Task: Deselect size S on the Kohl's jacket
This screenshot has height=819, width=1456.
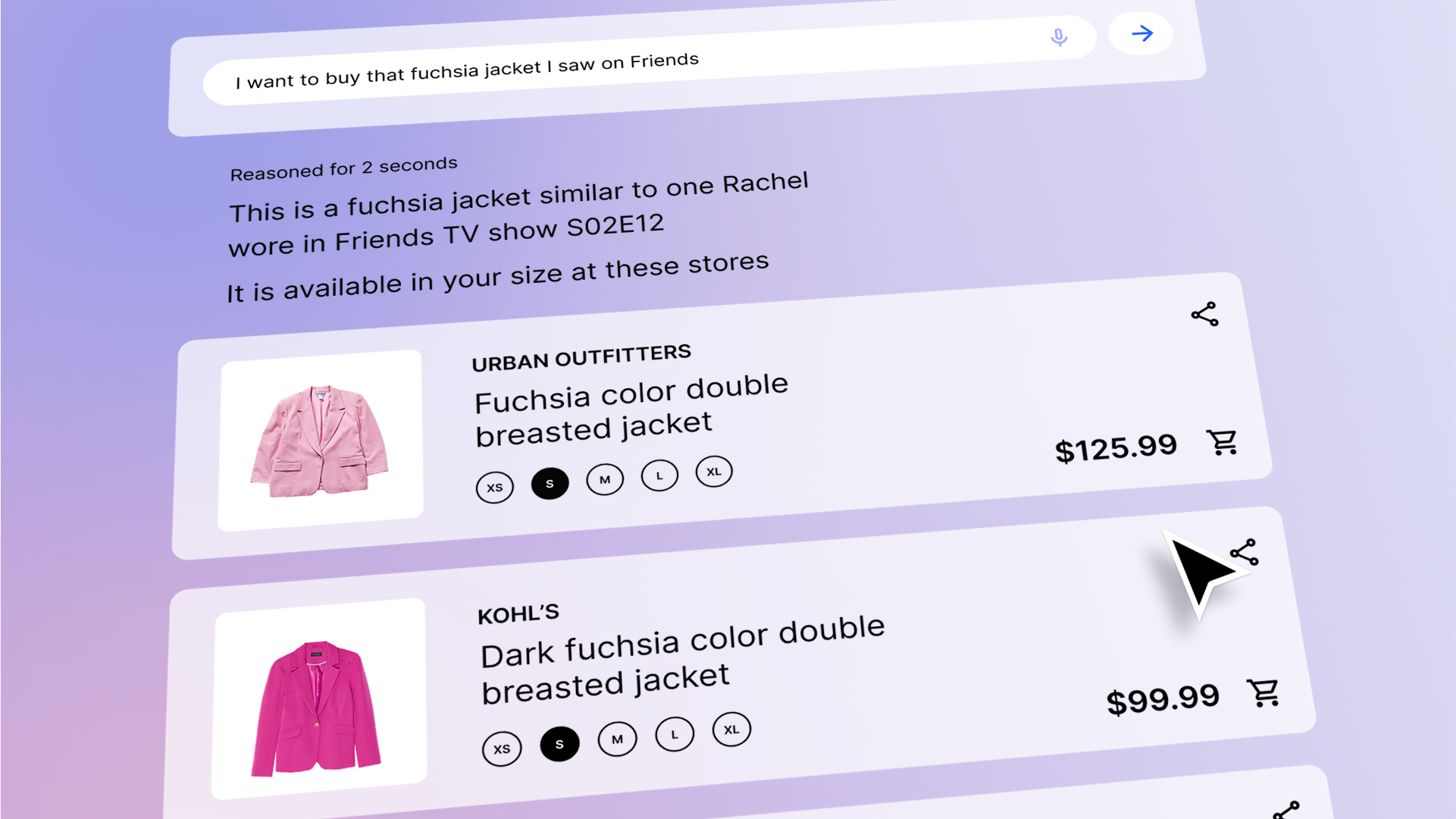Action: [x=560, y=742]
